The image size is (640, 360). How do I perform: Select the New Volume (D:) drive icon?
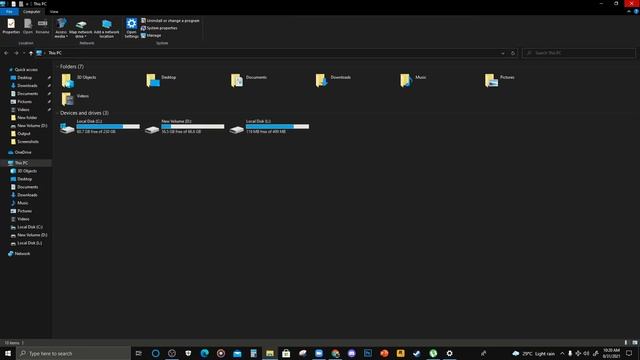[x=152, y=129]
